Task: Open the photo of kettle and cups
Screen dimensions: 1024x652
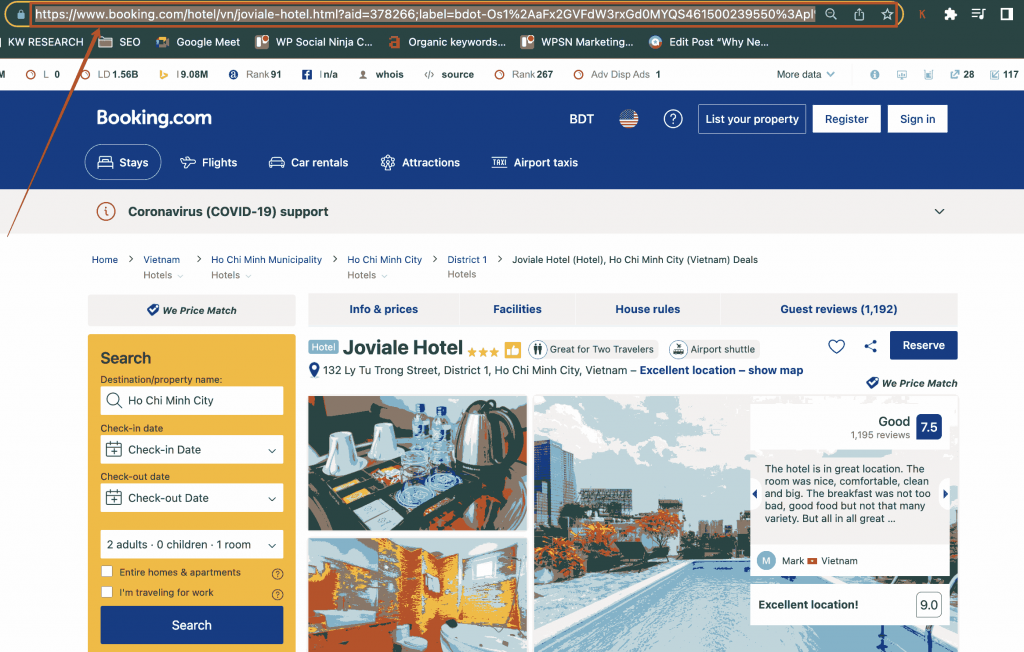Action: pyautogui.click(x=417, y=463)
